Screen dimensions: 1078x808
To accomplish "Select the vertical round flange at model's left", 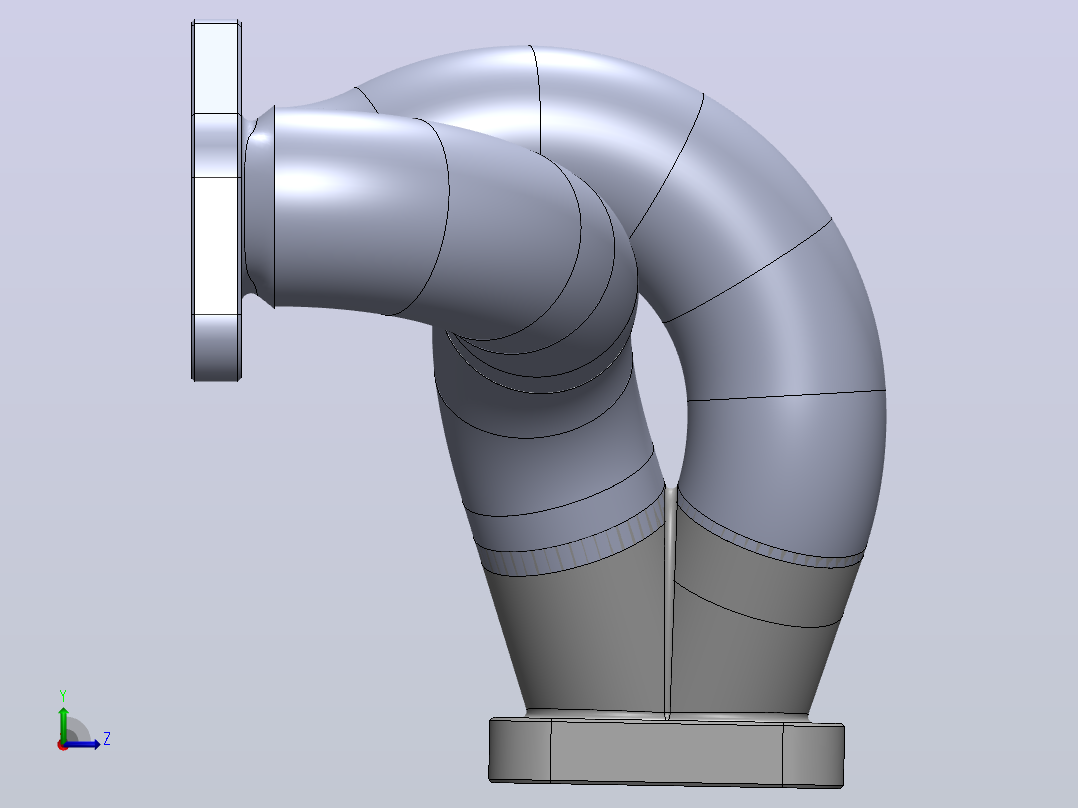I will 217,200.
